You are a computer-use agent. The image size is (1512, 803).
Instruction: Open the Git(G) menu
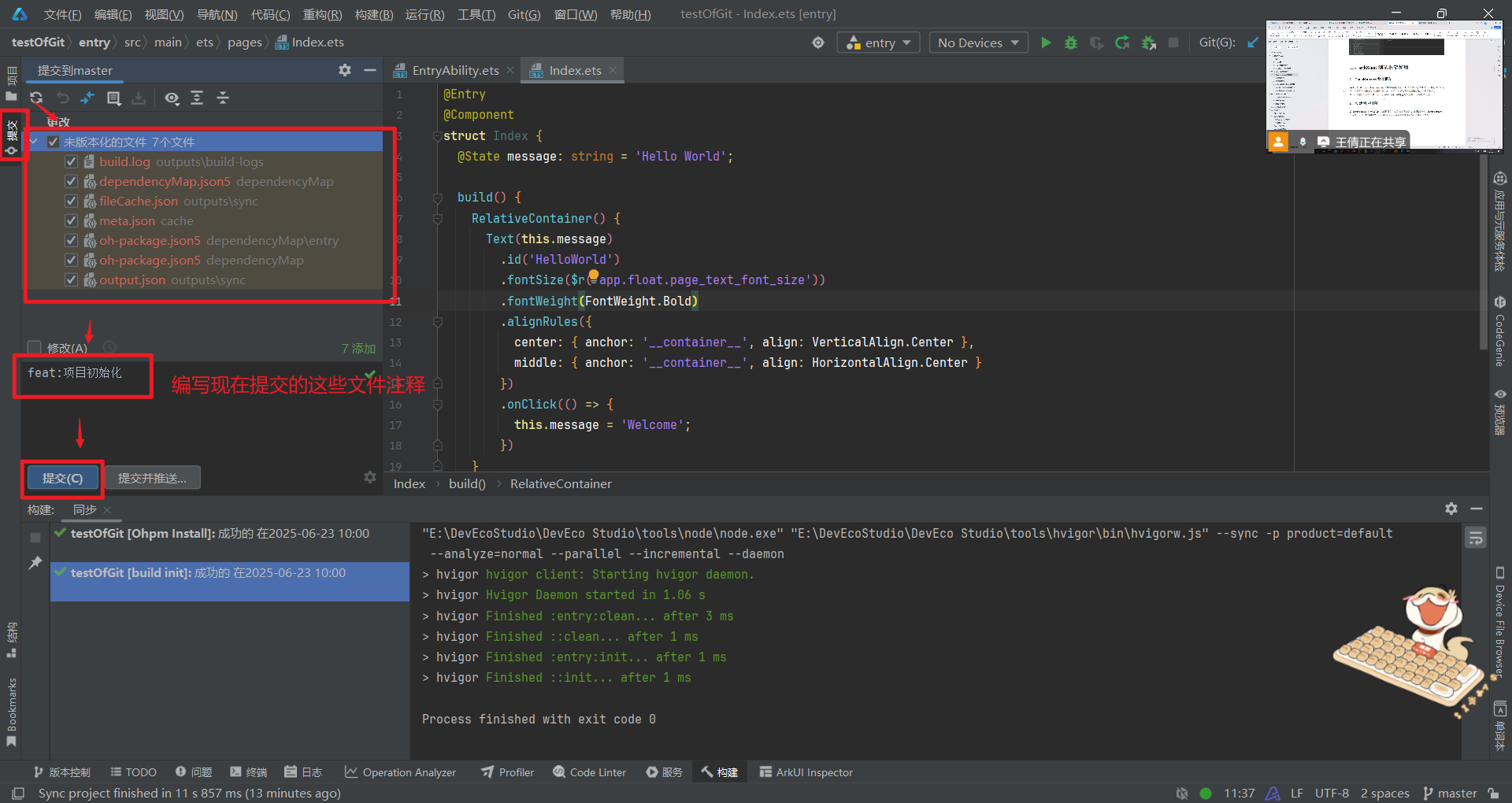point(524,14)
